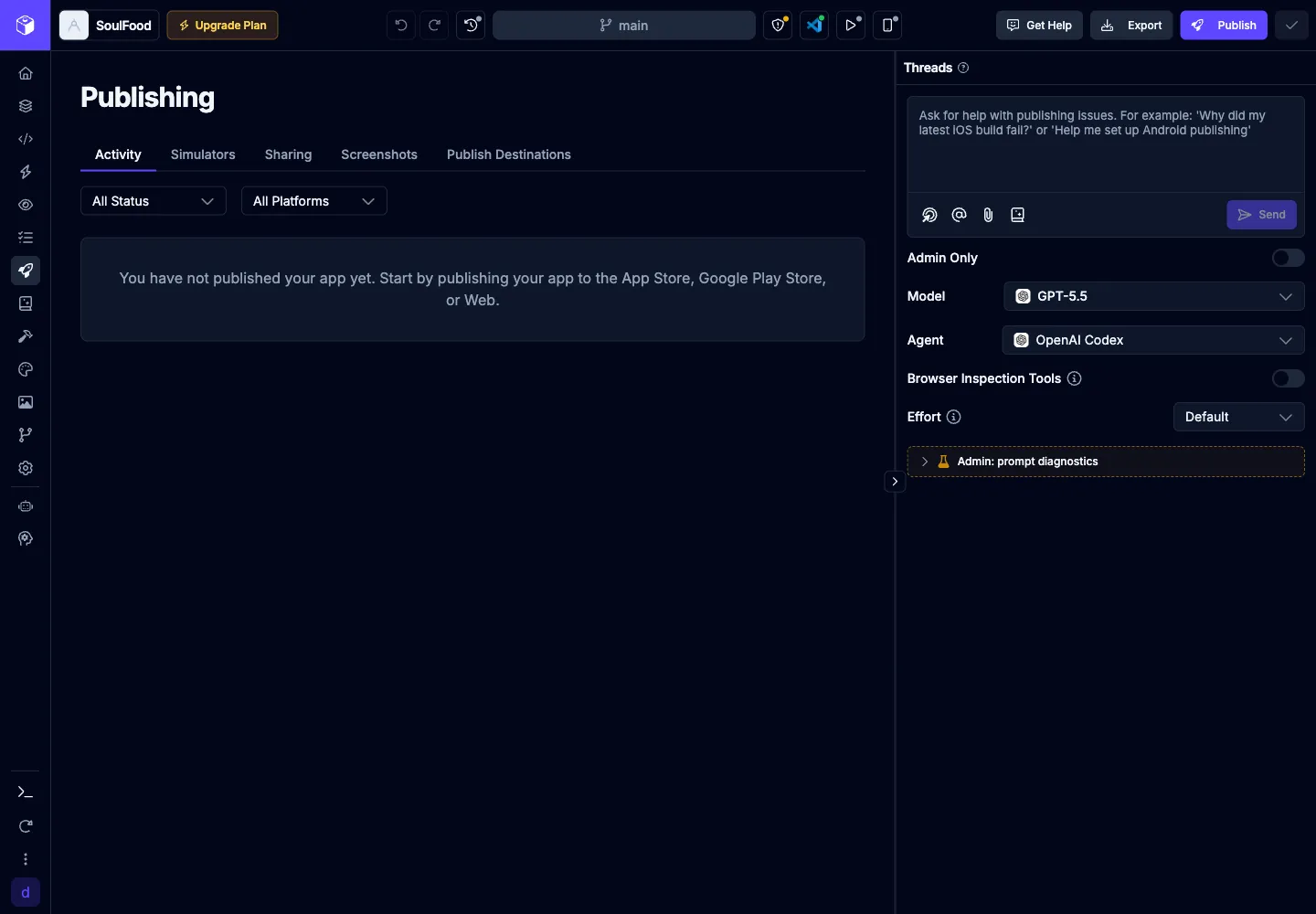1316x914 pixels.
Task: Enable Browser Inspection Tools switch
Action: (x=1289, y=378)
